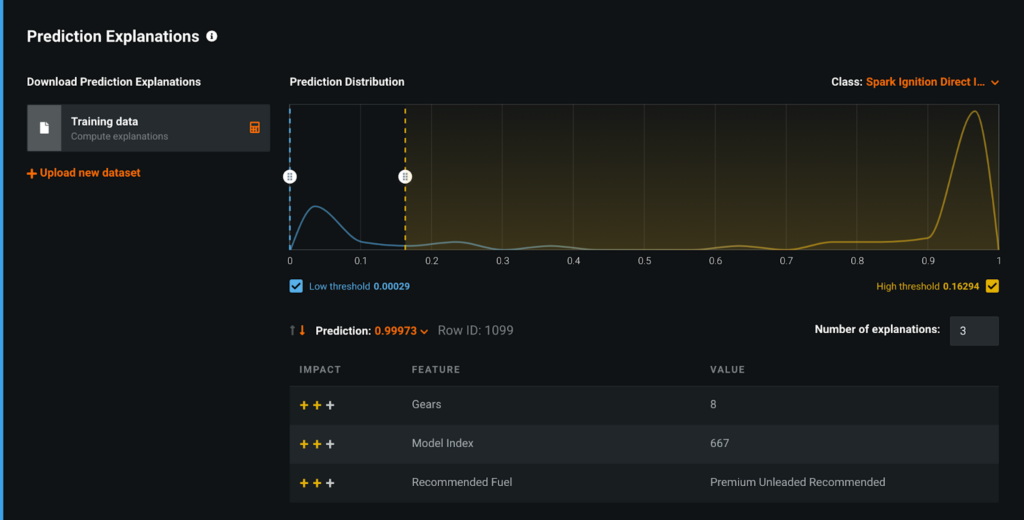1024x520 pixels.
Task: Click the calculator icon for Training data
Action: 255,127
